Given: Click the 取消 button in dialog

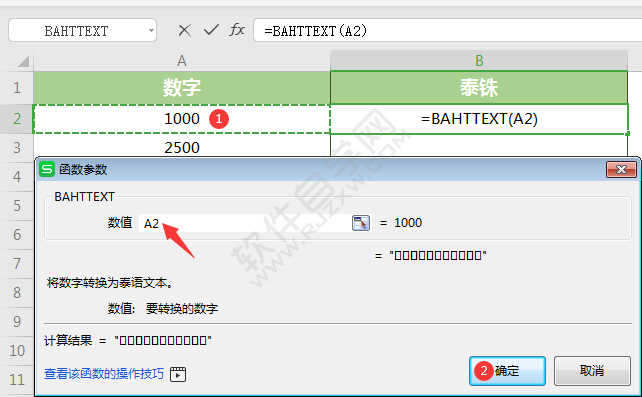Looking at the screenshot, I should (592, 371).
